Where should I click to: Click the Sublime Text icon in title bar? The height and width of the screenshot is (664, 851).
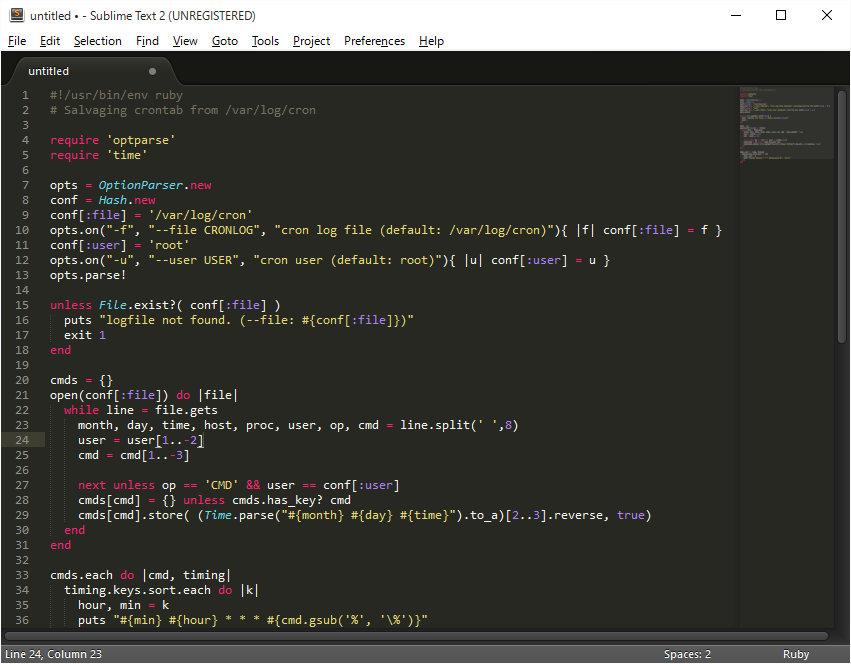16,15
